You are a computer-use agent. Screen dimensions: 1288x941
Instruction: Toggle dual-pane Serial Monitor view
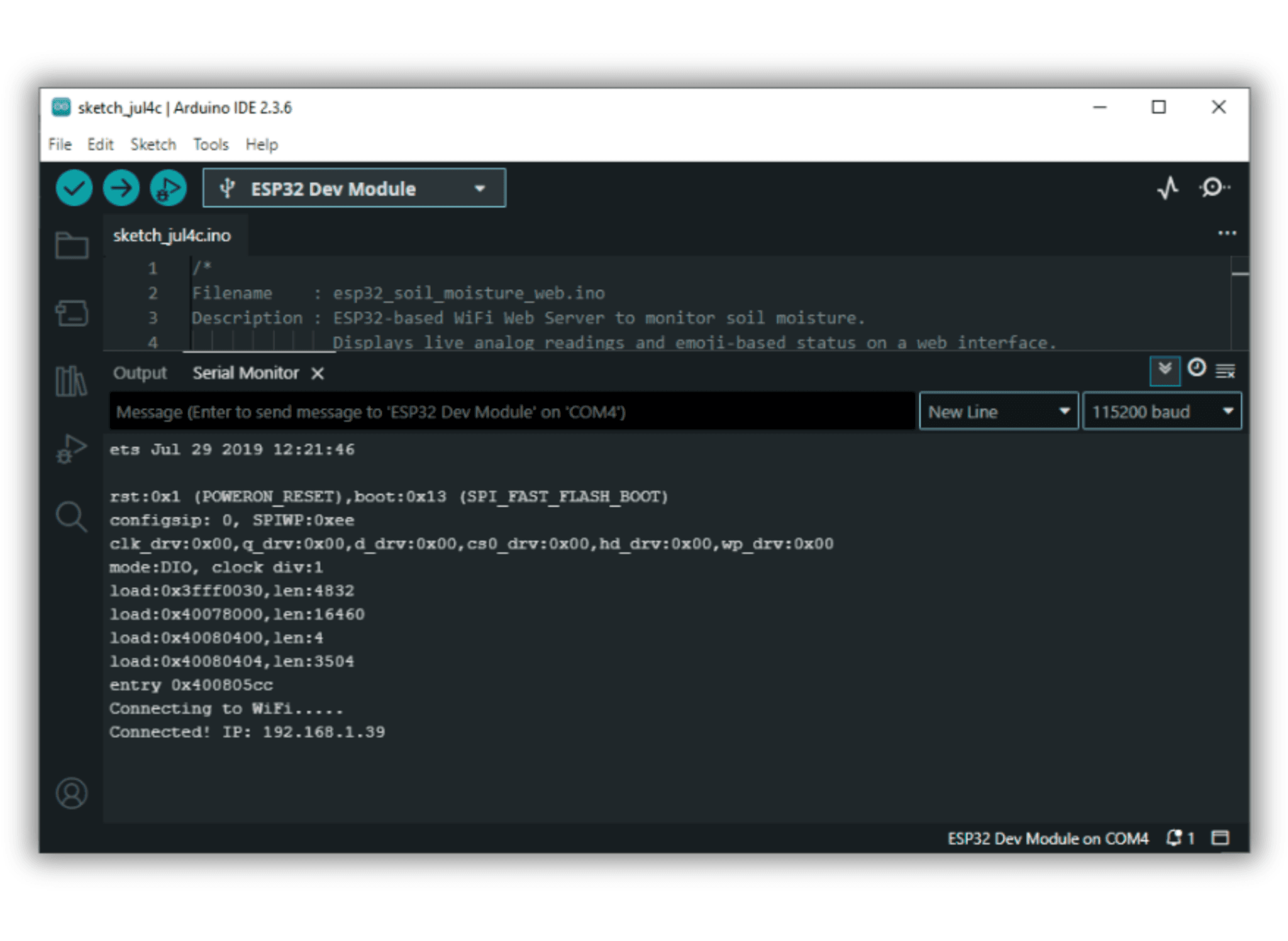pos(1220,838)
